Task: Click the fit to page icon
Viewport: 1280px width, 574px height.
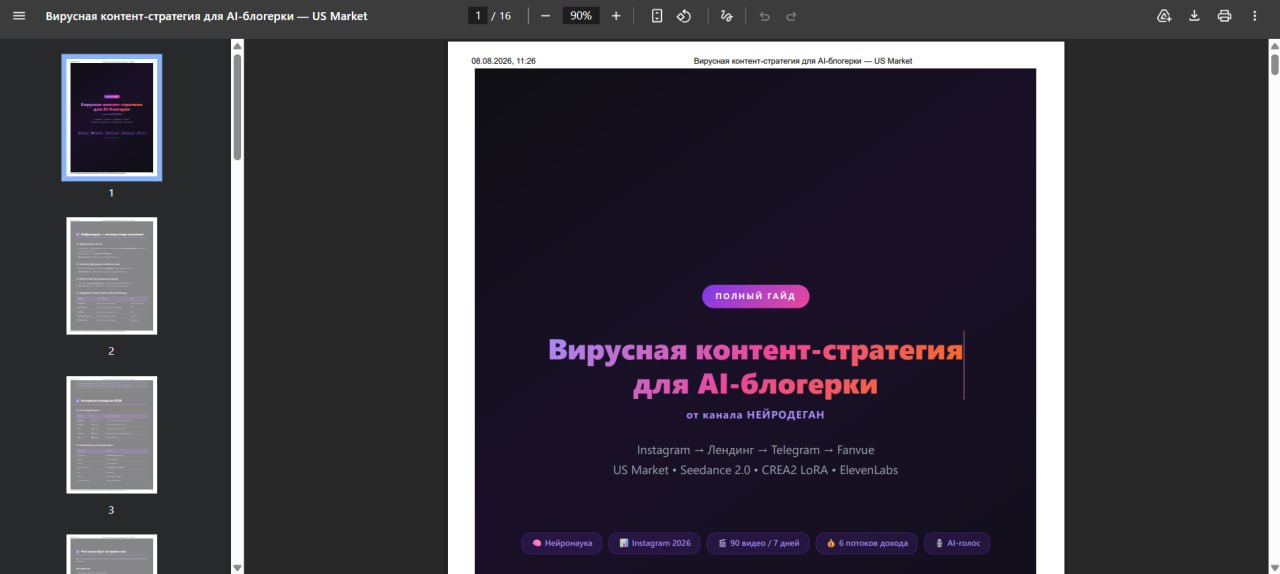Action: click(657, 16)
